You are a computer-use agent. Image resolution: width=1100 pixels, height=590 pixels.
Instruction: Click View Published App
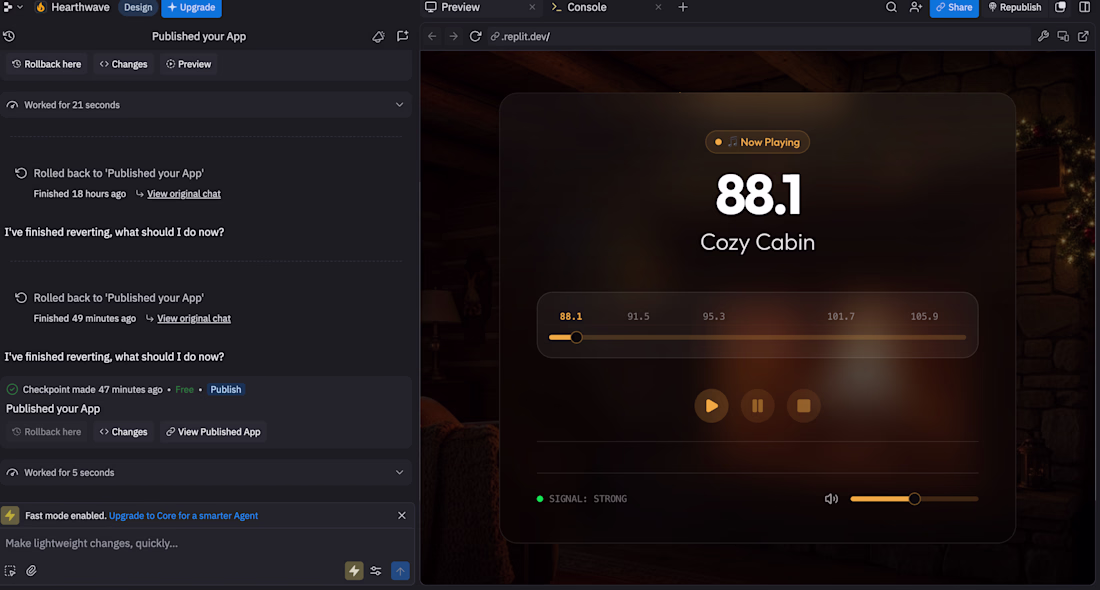point(213,431)
